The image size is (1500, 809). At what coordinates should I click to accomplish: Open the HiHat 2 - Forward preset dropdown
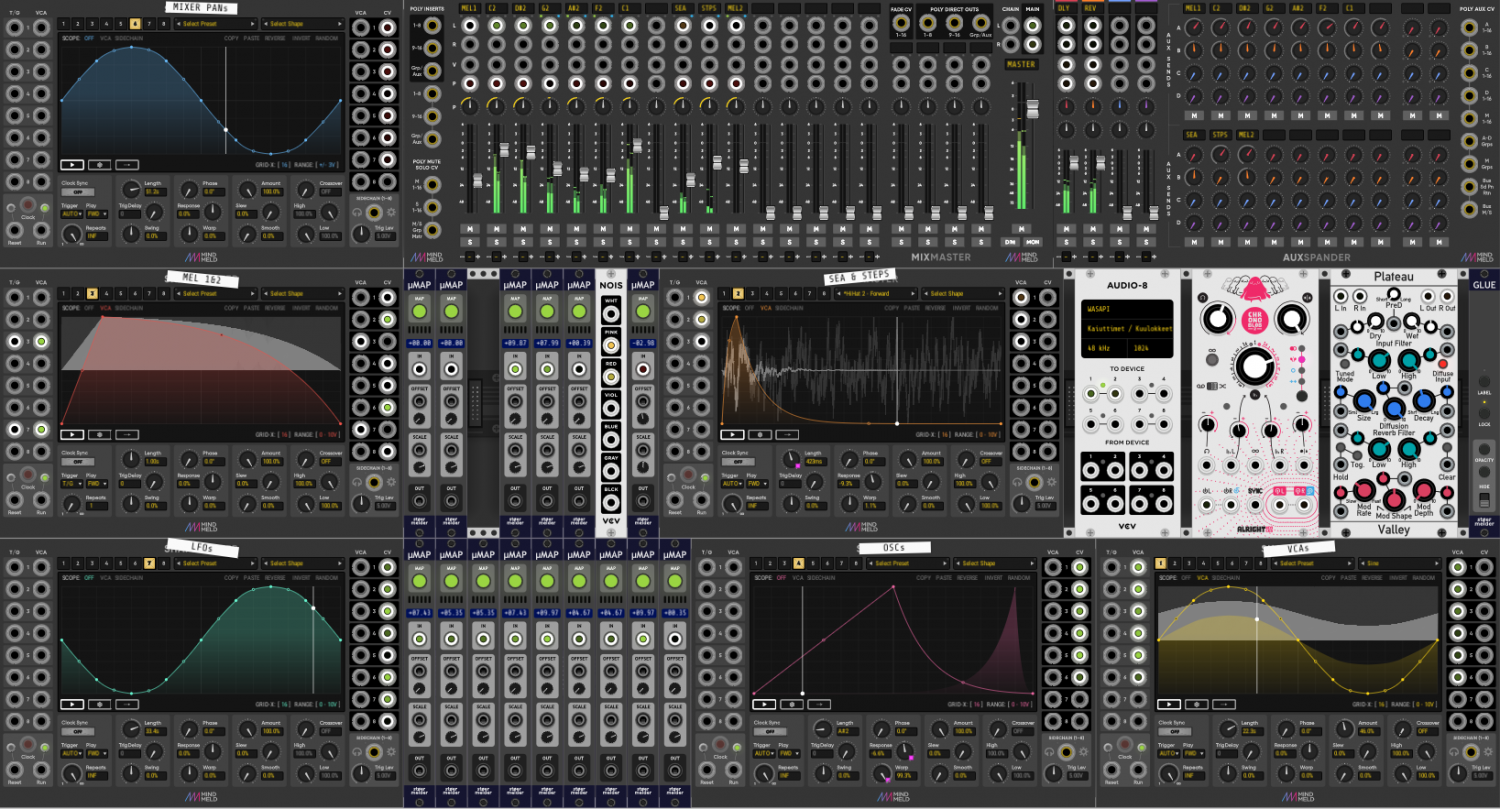876,294
